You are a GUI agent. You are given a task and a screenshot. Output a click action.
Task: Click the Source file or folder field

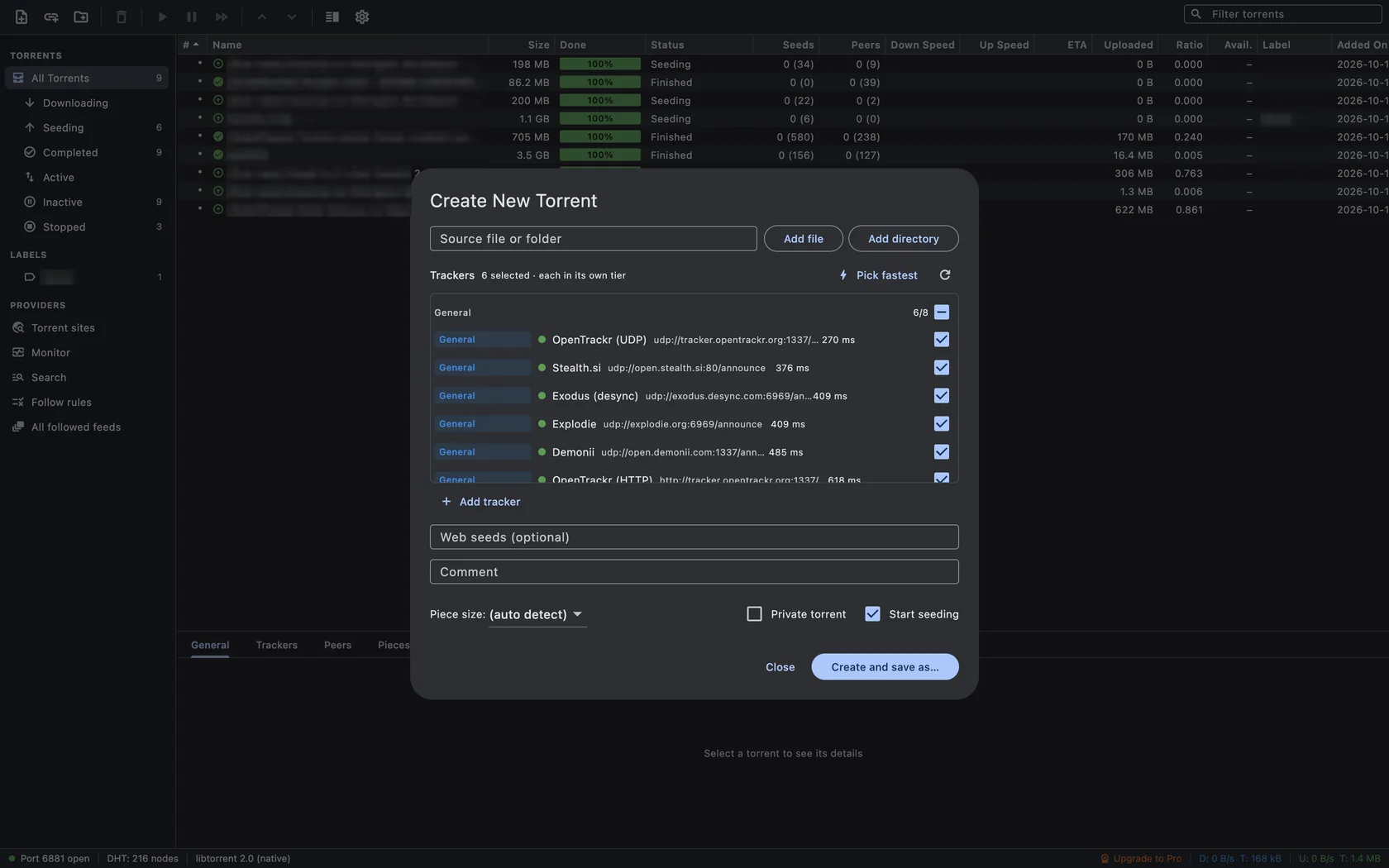point(593,239)
